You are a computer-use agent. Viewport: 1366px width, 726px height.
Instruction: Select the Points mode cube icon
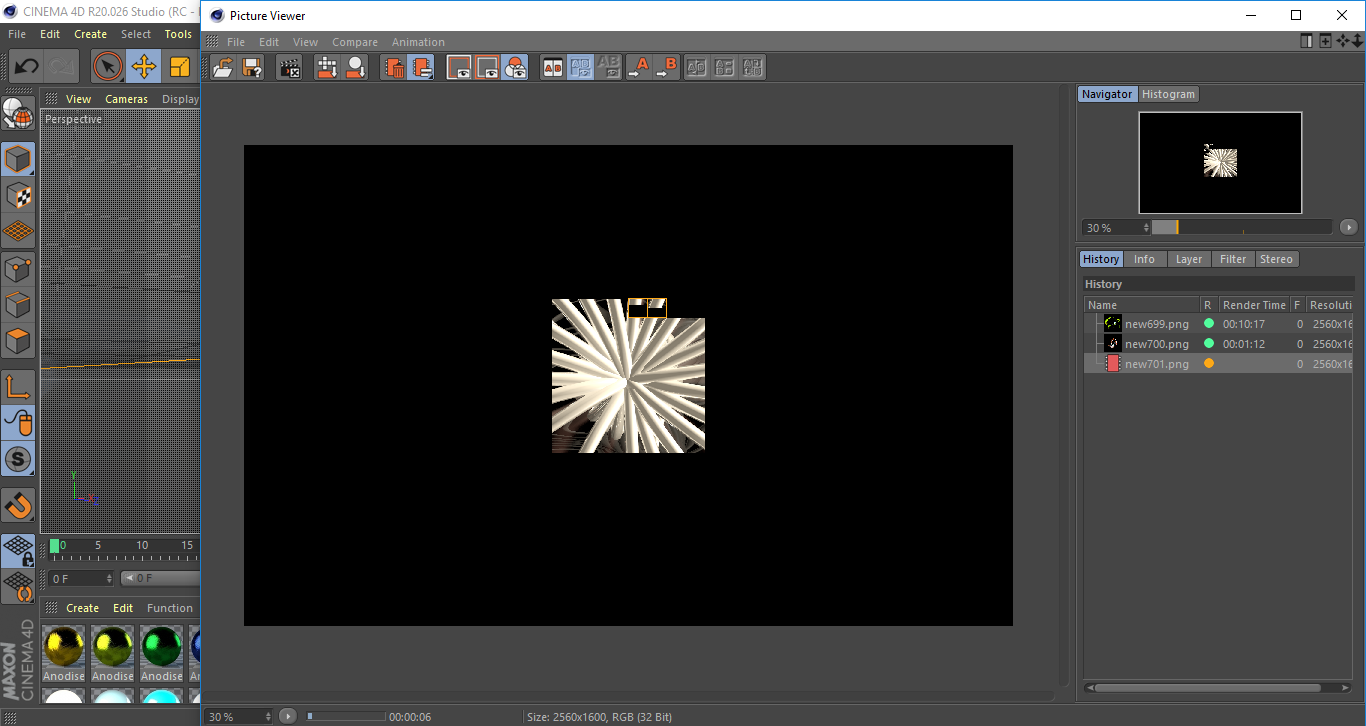[18, 268]
